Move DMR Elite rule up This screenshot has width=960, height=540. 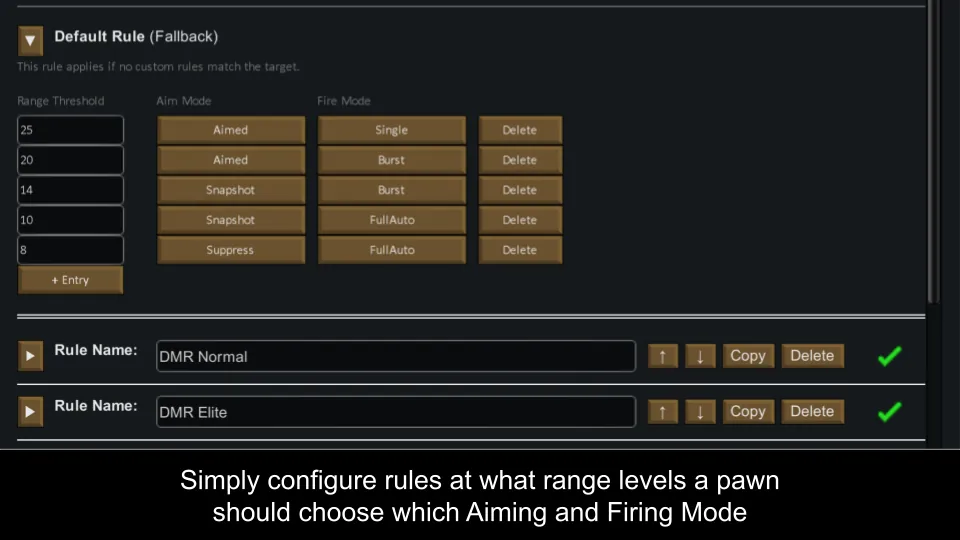(662, 411)
